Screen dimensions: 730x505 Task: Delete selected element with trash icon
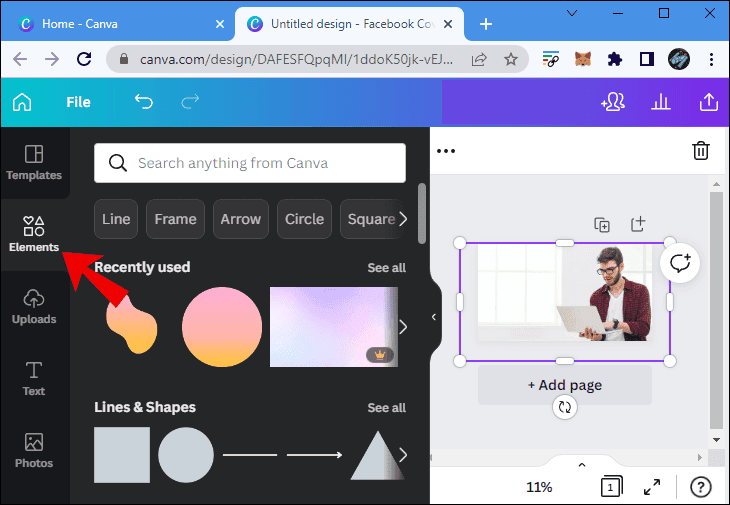tap(701, 151)
